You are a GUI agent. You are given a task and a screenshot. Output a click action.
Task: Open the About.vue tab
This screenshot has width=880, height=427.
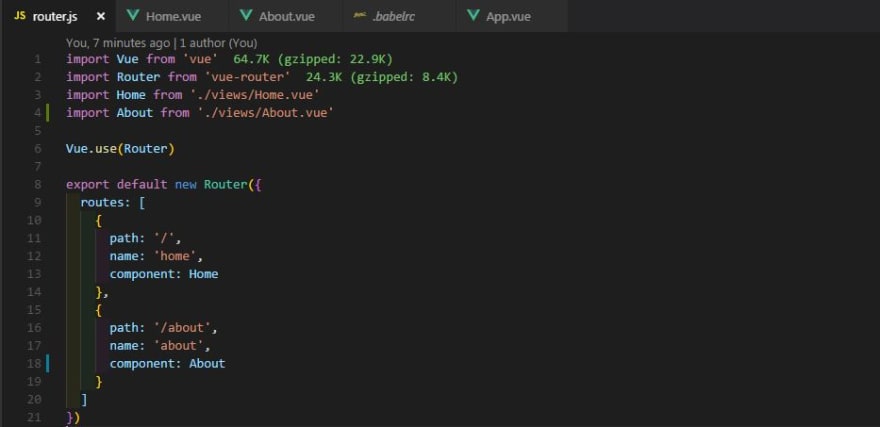click(286, 16)
